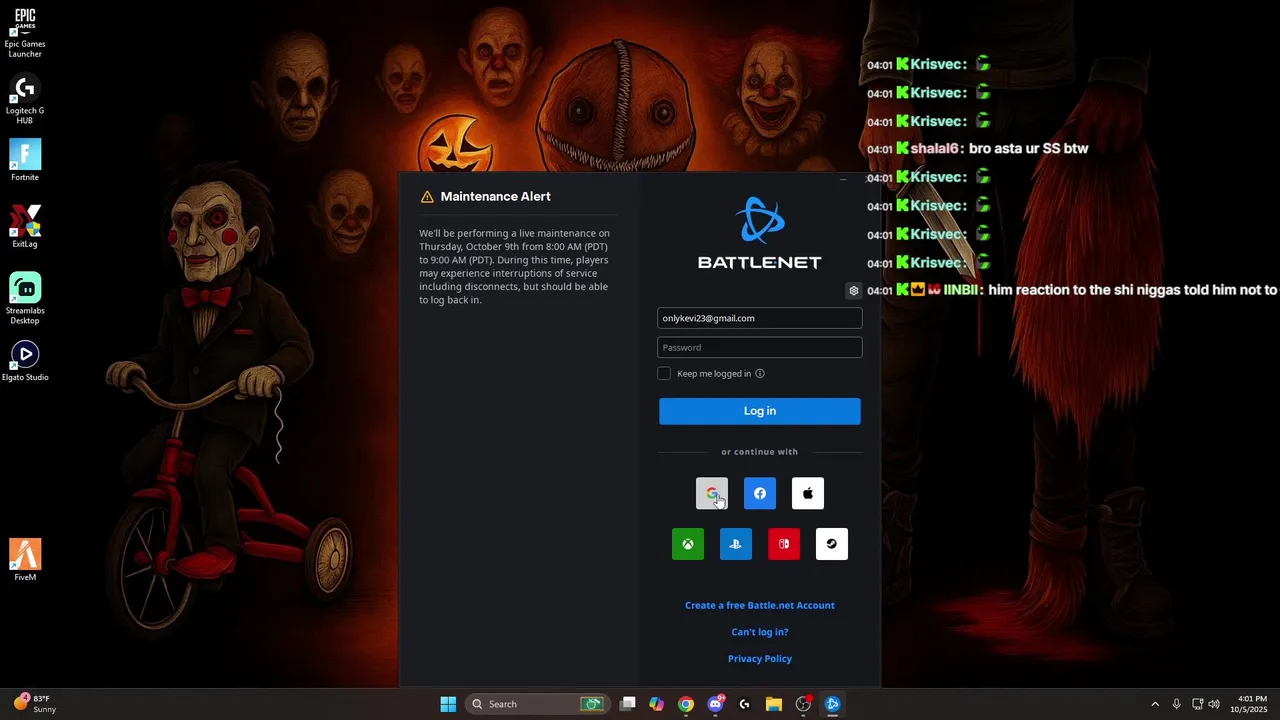The height and width of the screenshot is (720, 1280).
Task: Open the volume tray icon
Action: (1214, 704)
